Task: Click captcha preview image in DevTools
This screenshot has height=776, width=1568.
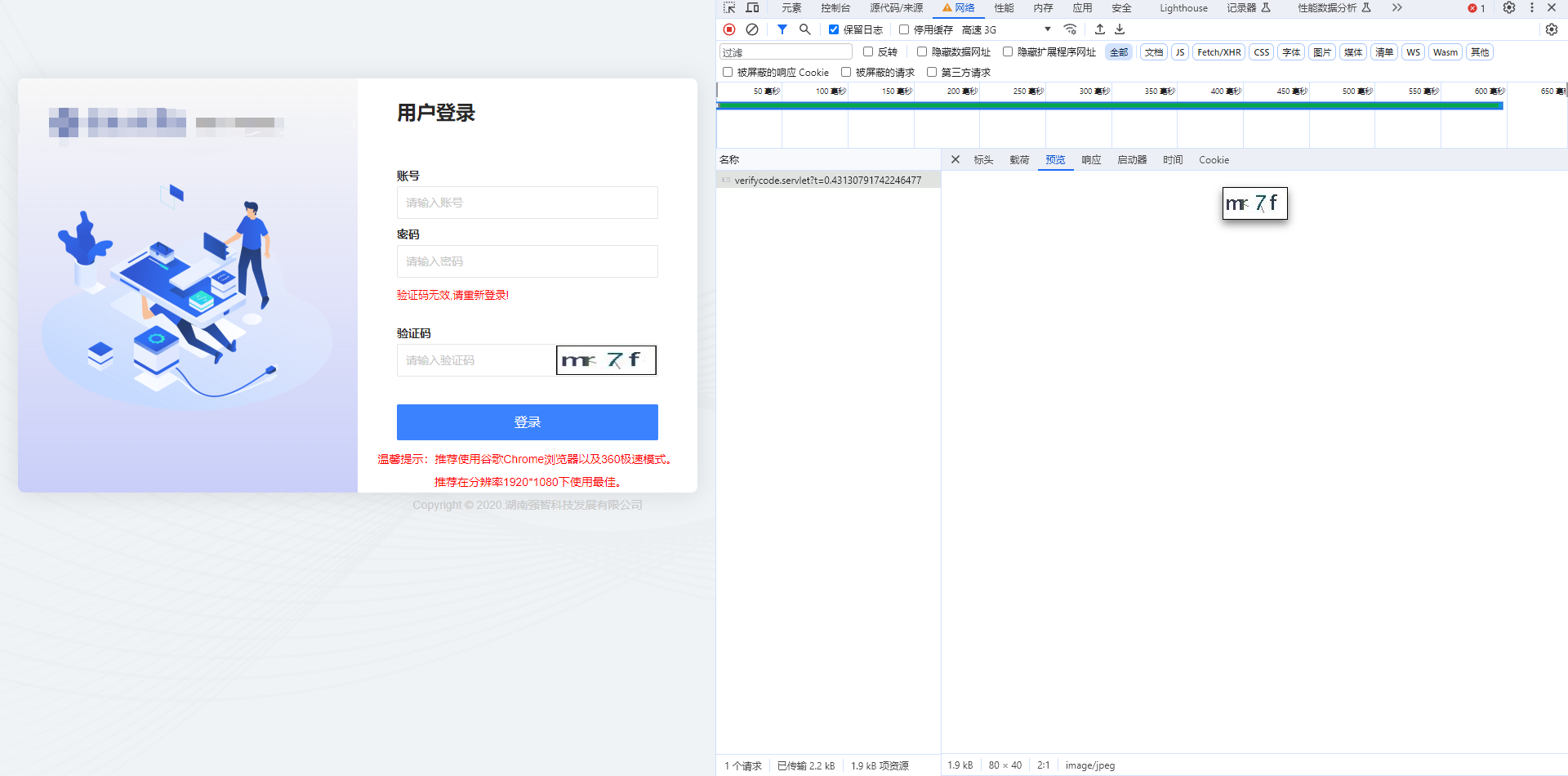Action: click(1255, 203)
